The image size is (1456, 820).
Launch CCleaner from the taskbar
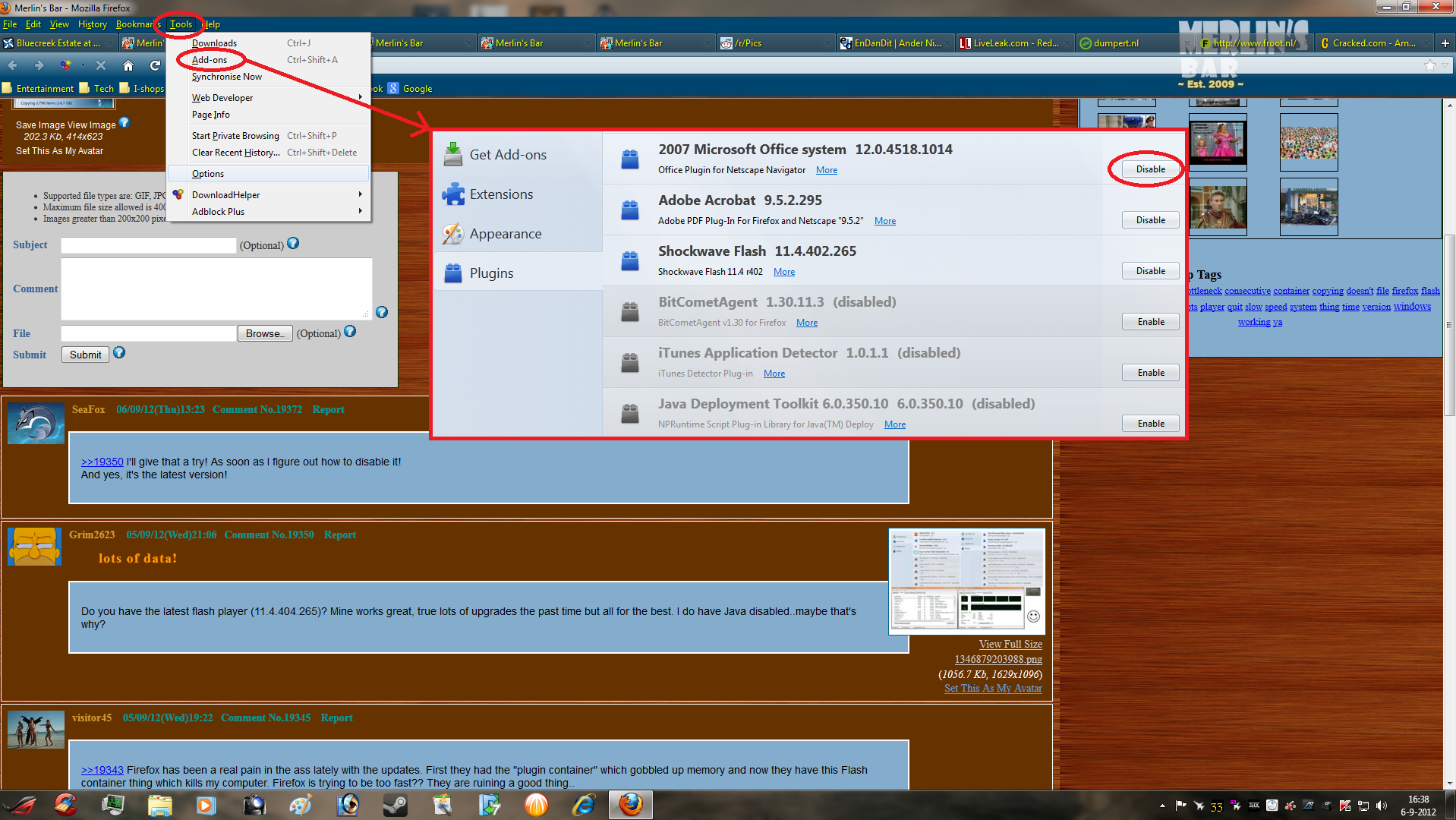(66, 805)
